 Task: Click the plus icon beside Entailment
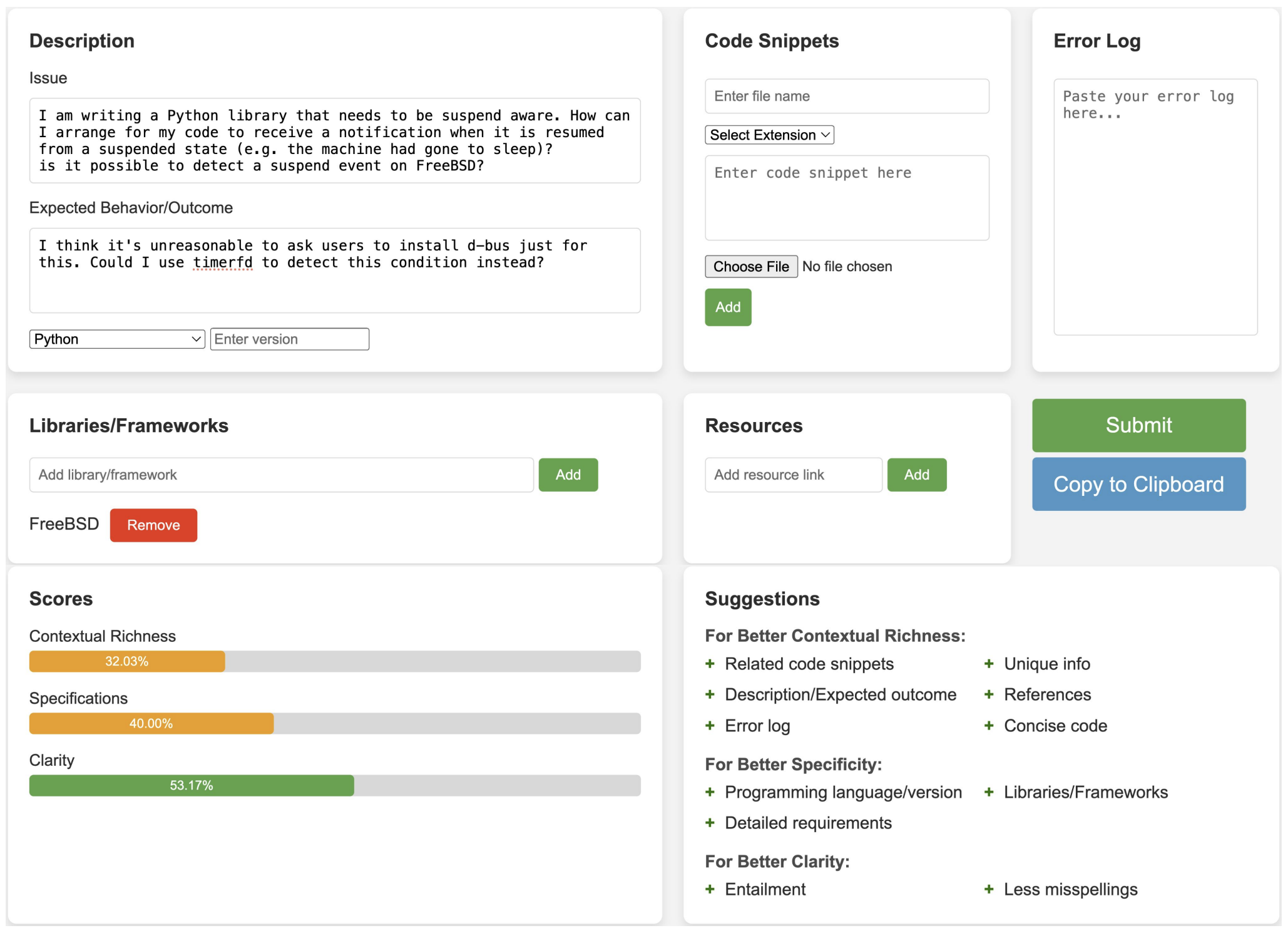(710, 889)
